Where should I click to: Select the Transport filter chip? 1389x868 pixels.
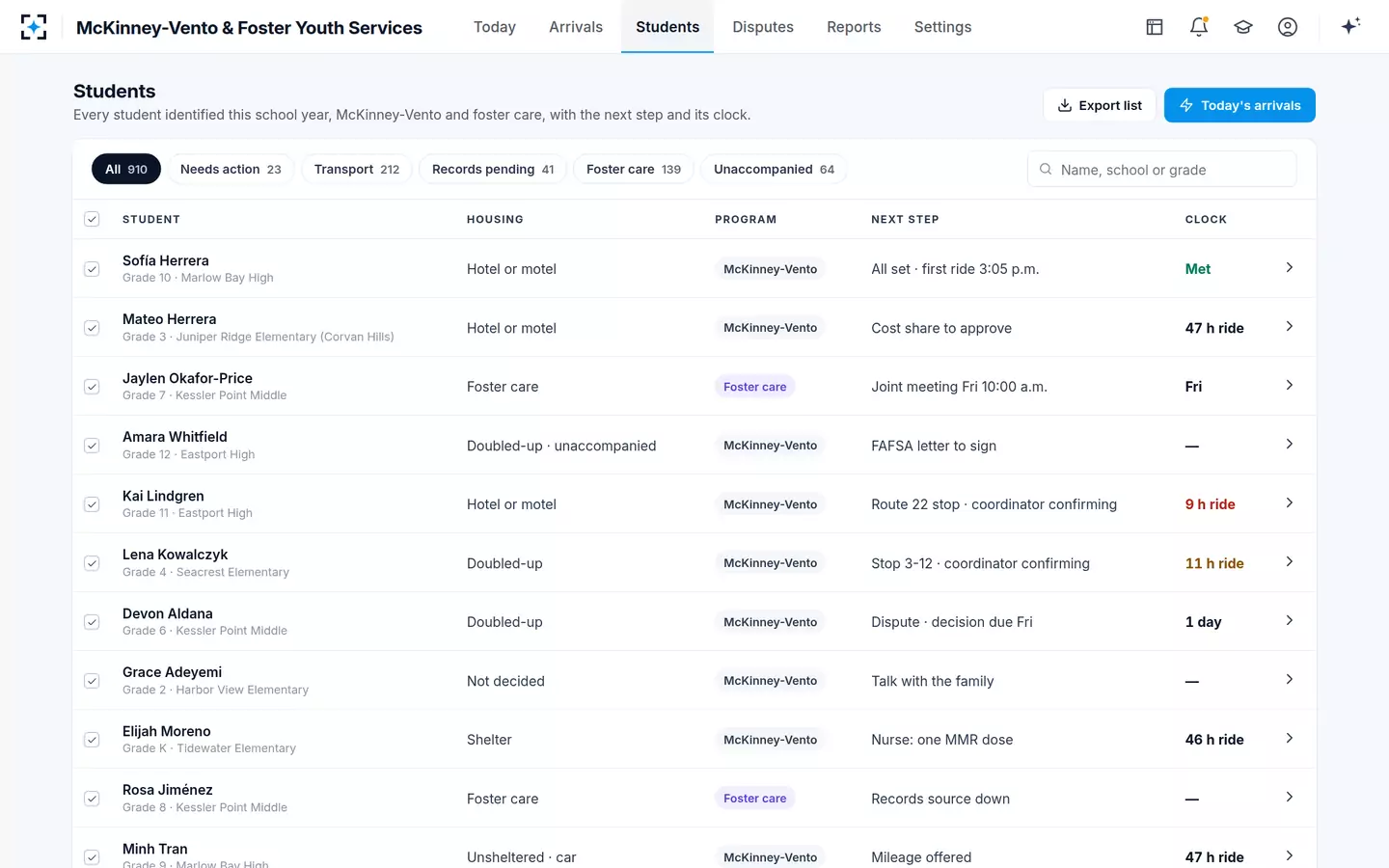357,169
